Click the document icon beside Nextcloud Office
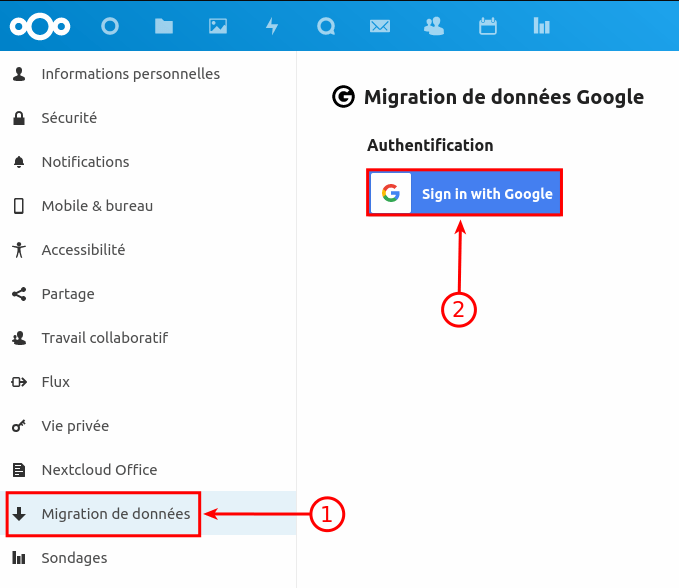Viewport: 679px width, 588px height. pyautogui.click(x=19, y=470)
